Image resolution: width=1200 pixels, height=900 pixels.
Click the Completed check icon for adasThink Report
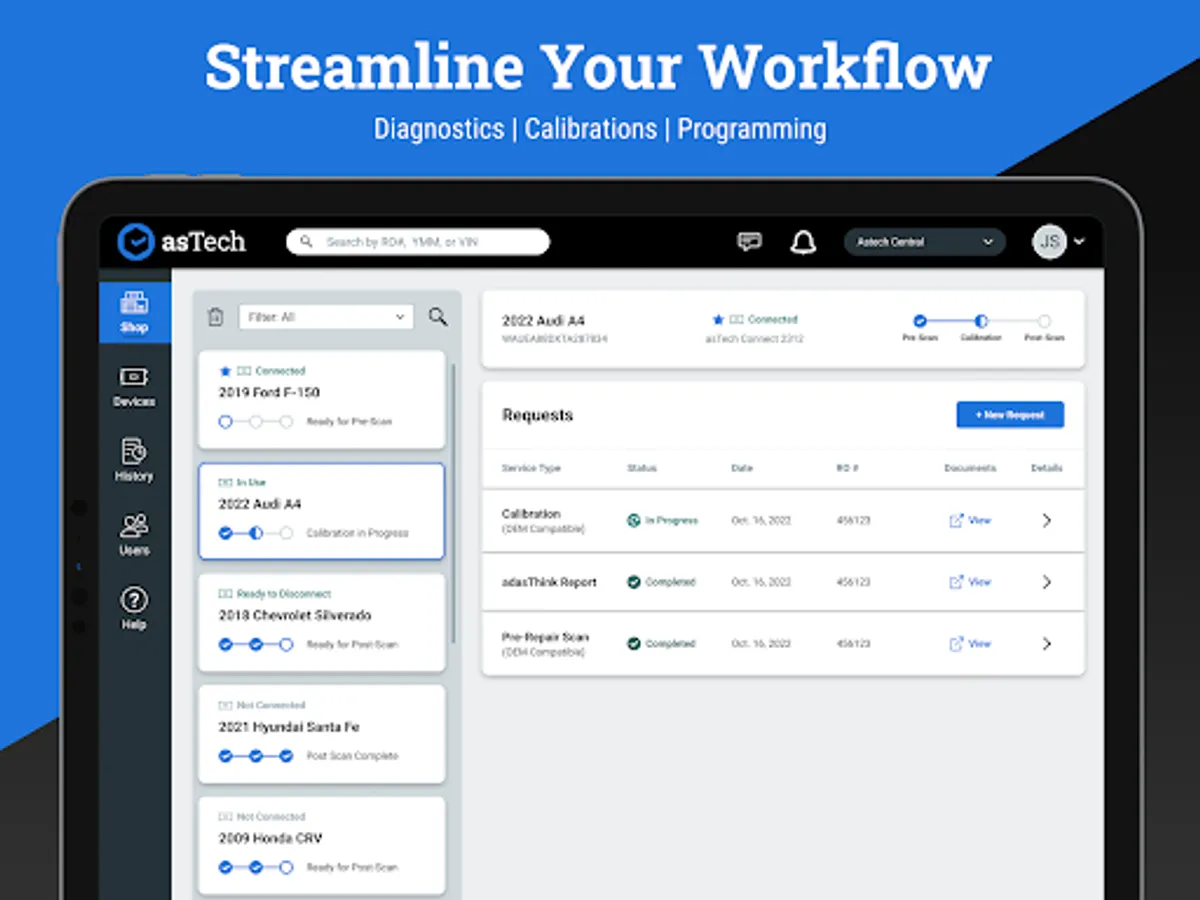click(x=633, y=582)
